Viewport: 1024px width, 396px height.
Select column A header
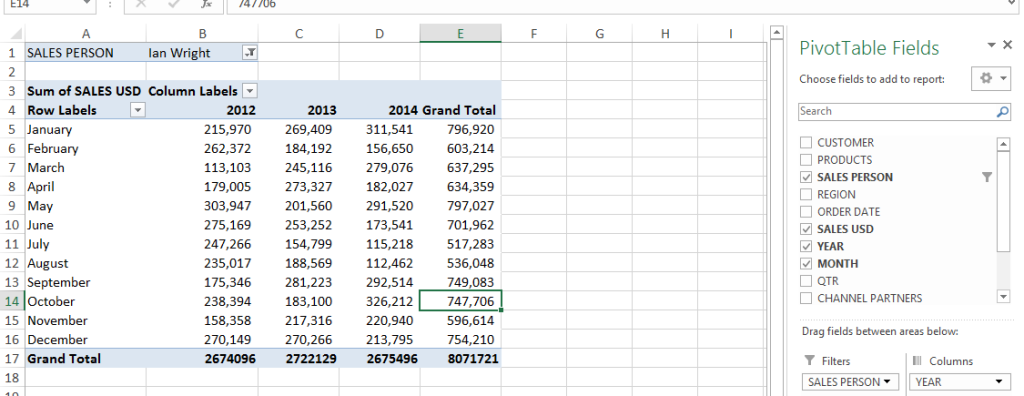click(86, 34)
